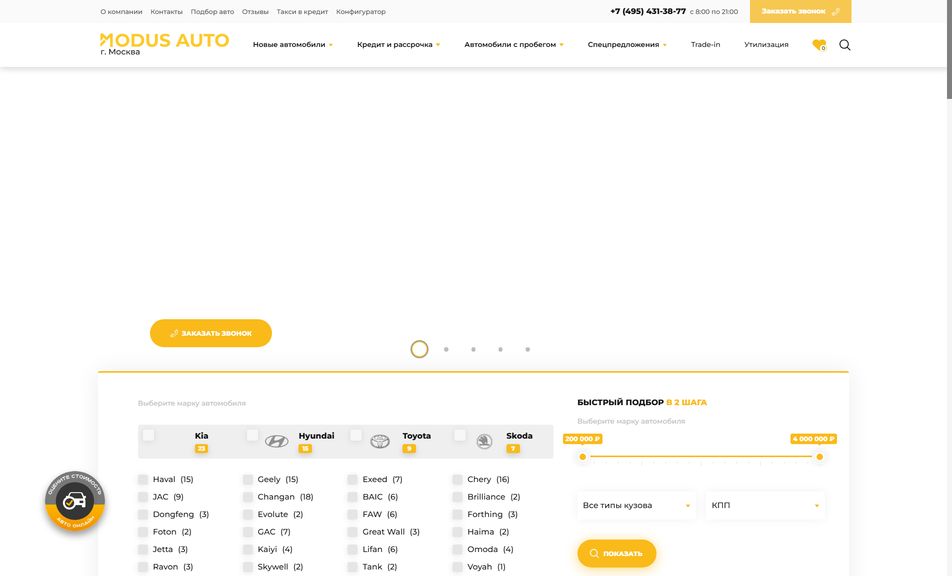This screenshot has height=576, width=952.
Task: Go to the fourth banner slide dot
Action: point(500,350)
